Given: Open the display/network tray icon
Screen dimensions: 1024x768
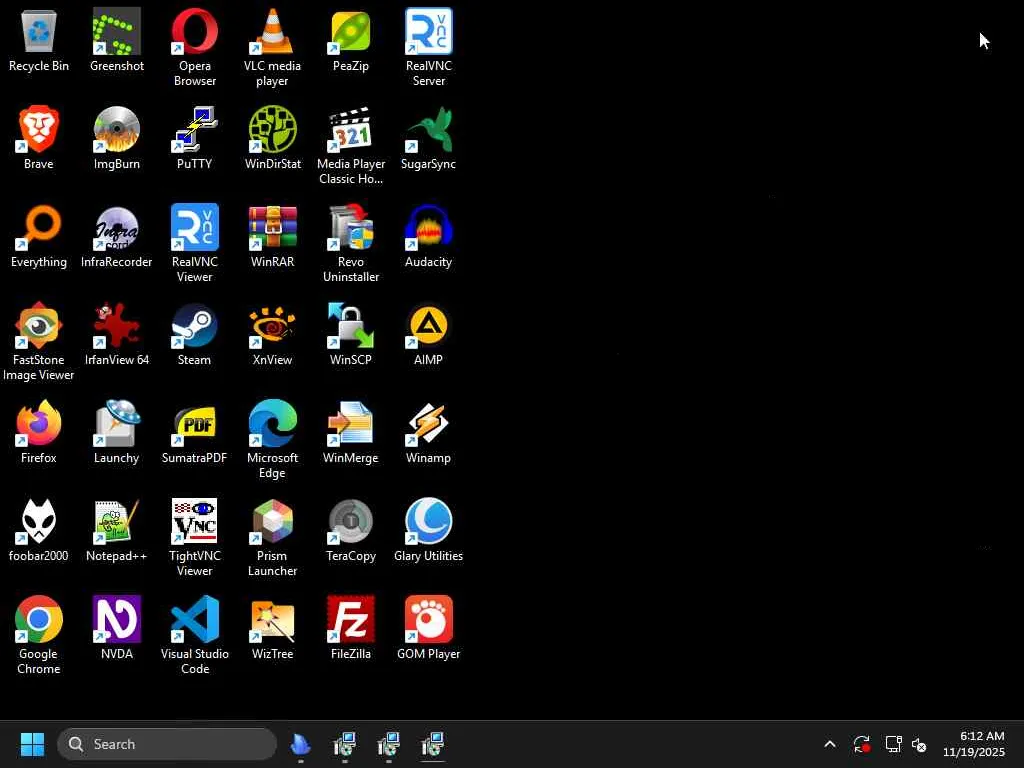Looking at the screenshot, I should (x=893, y=744).
